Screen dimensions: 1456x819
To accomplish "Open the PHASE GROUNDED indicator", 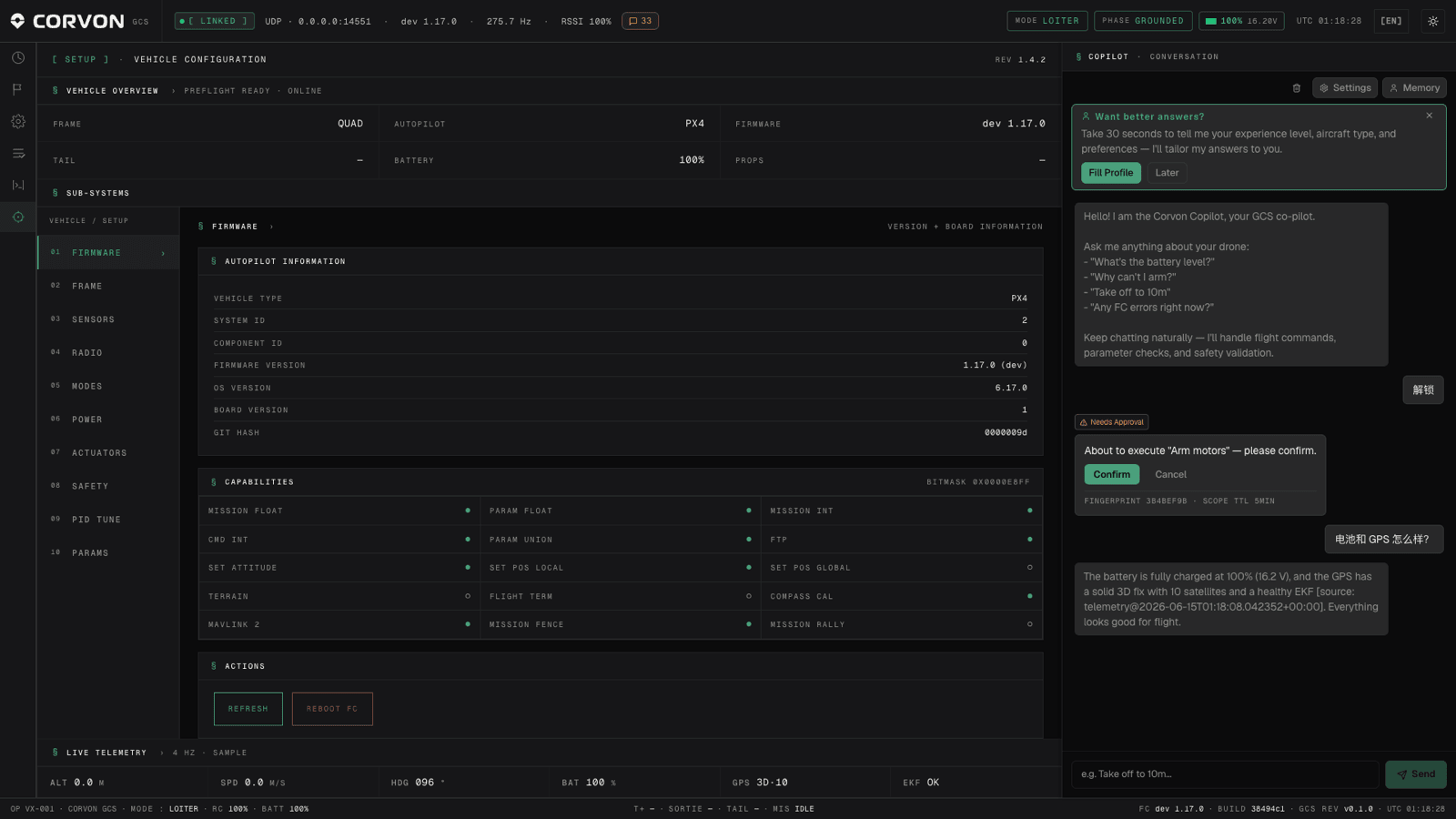I will point(1143,21).
